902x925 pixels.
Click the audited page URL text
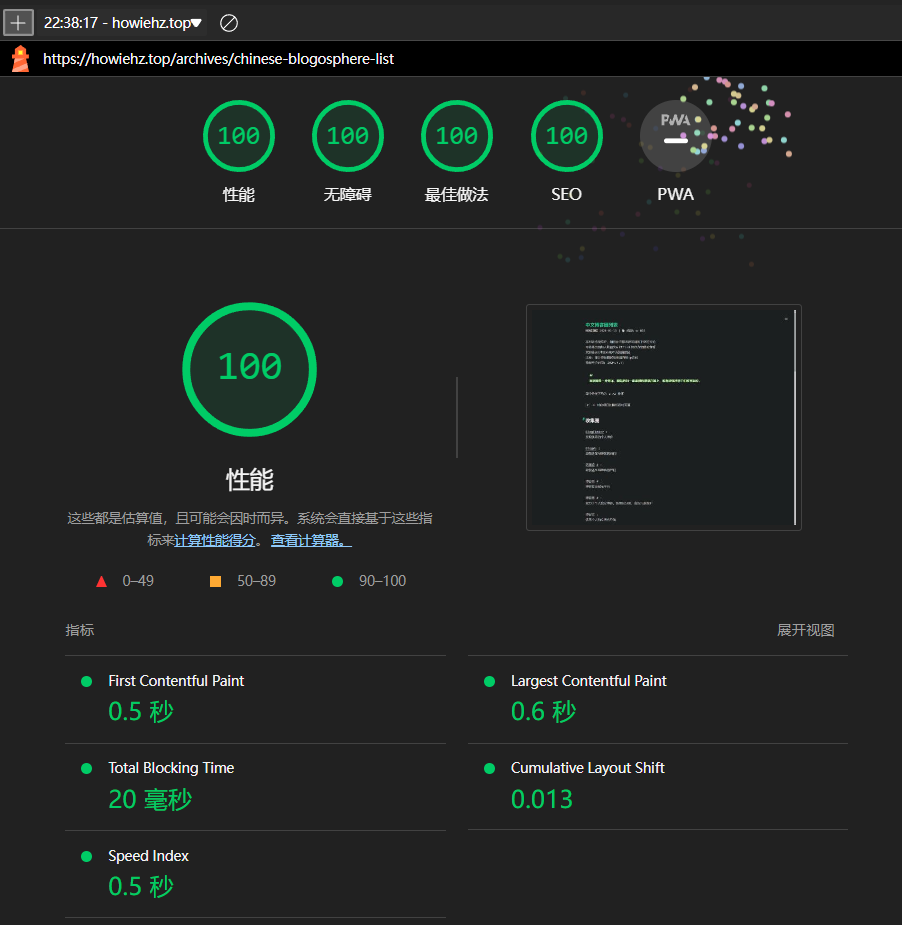pos(218,59)
